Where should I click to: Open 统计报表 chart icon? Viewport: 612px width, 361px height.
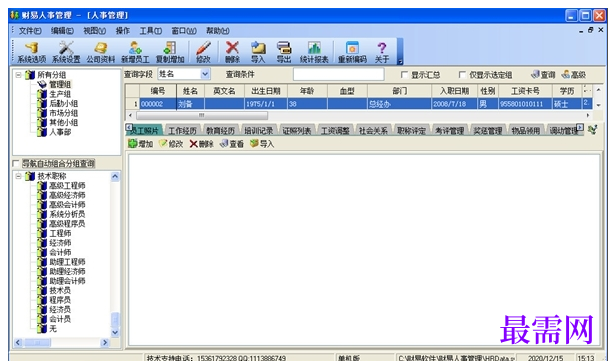[x=314, y=52]
